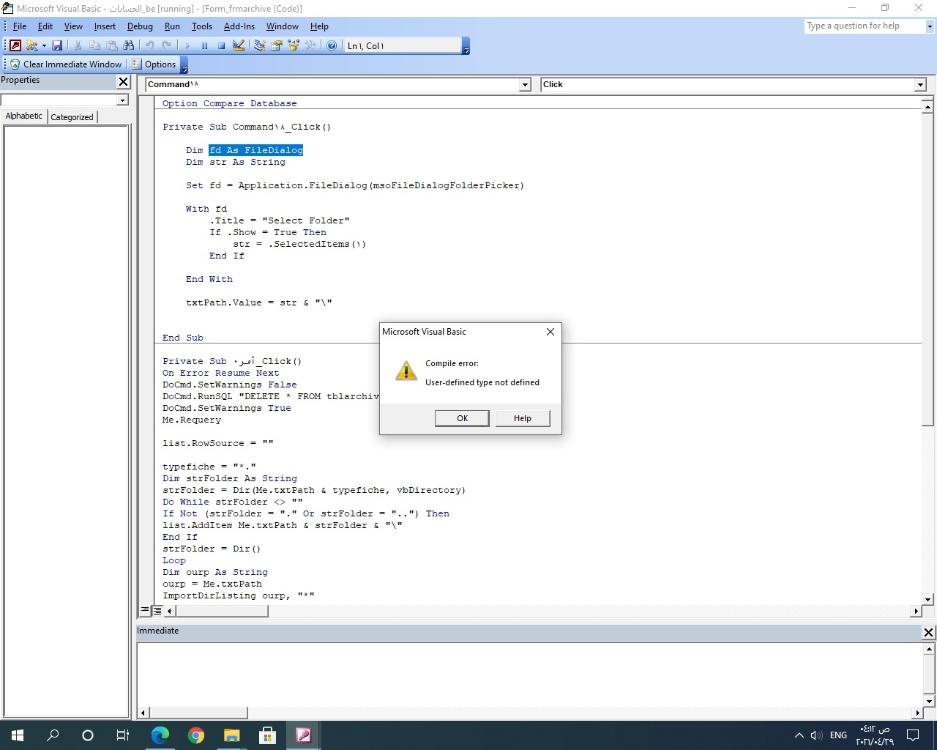937x750 pixels.
Task: Click the Clear Immediate Window button
Action: click(x=66, y=65)
